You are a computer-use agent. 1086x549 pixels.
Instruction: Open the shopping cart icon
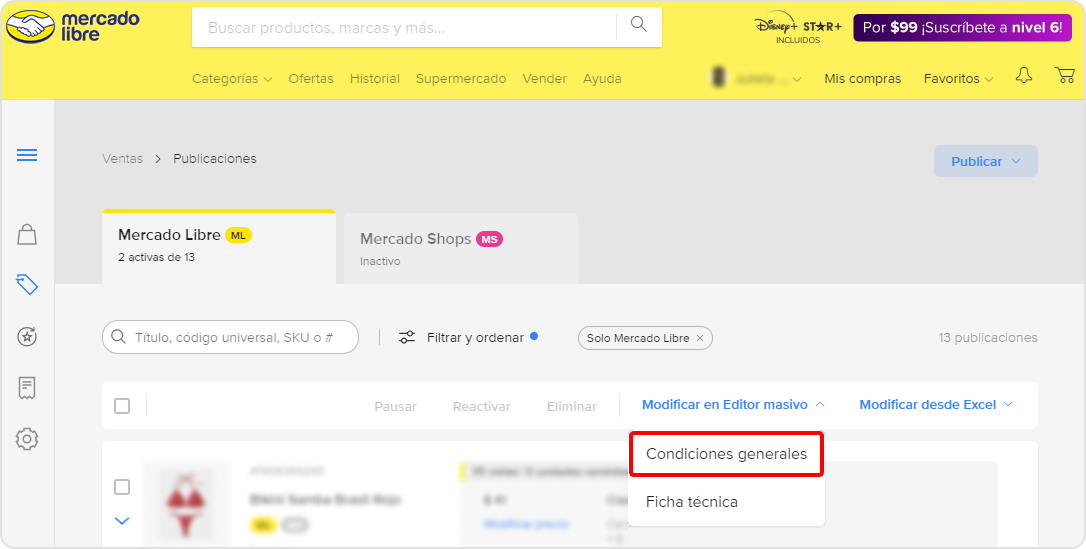coord(1065,75)
